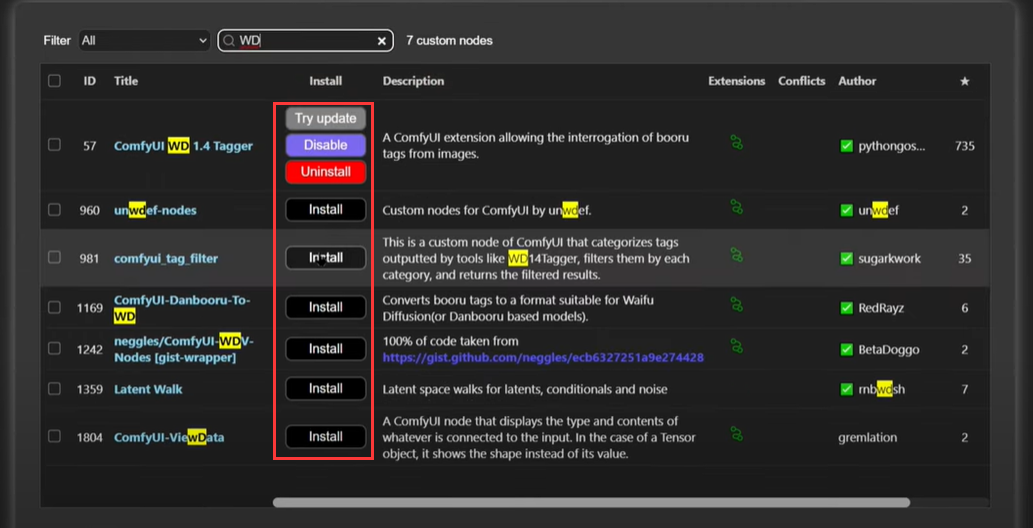Viewport: 1033px width, 528px height.
Task: Sort by the Install column header
Action: (325, 81)
